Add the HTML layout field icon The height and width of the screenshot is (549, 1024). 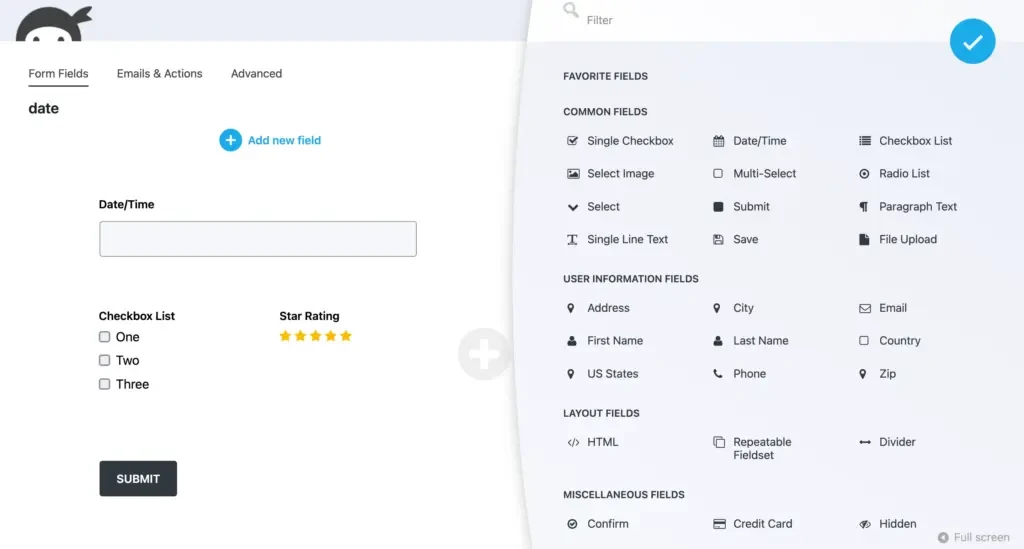coord(573,442)
